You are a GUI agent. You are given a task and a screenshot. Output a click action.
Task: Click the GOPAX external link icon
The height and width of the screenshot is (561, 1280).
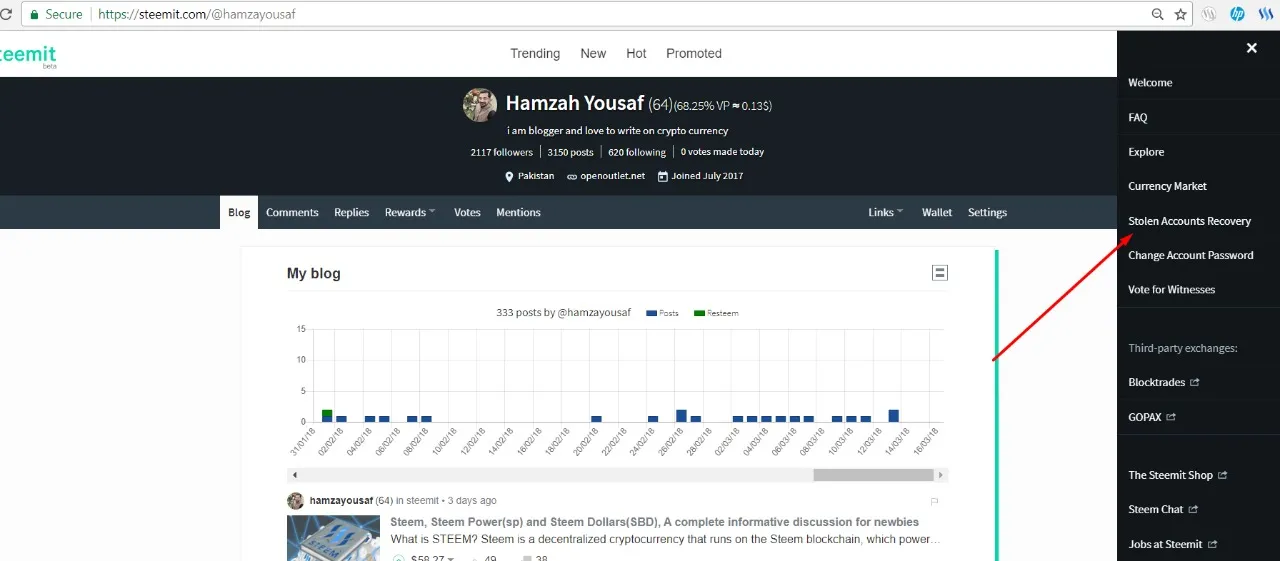click(x=1171, y=417)
